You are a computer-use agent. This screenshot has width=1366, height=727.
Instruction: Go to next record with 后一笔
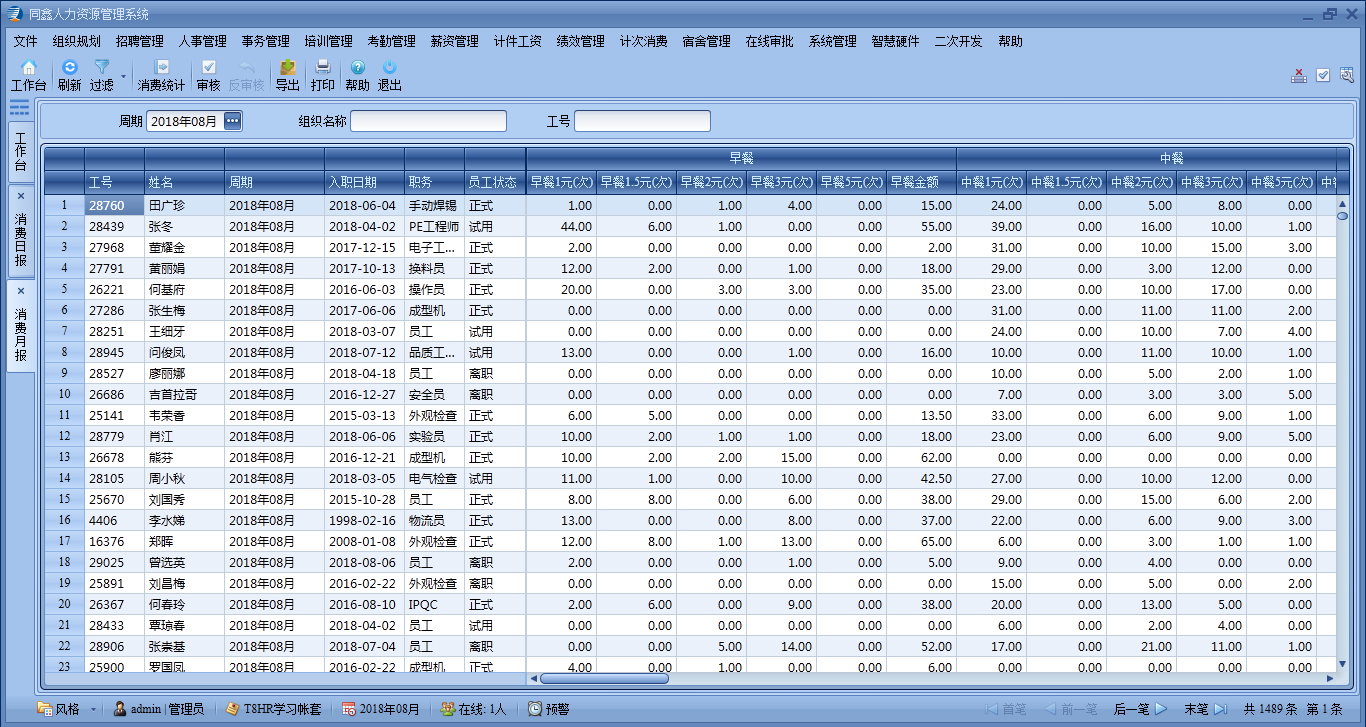(x=1140, y=709)
